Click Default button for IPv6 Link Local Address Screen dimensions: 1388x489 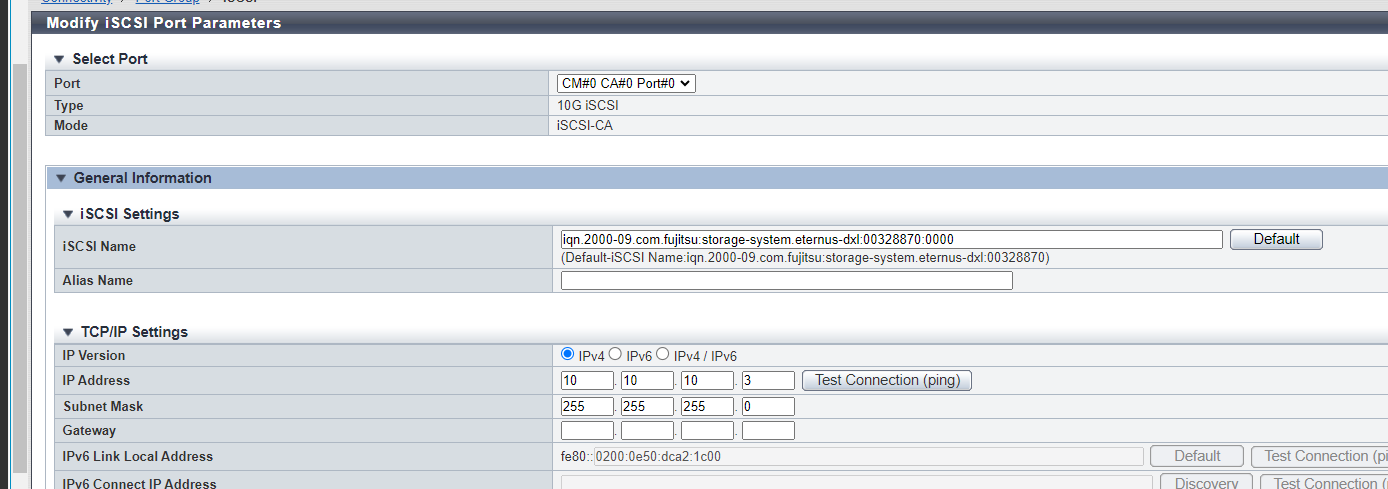pyautogui.click(x=1197, y=456)
